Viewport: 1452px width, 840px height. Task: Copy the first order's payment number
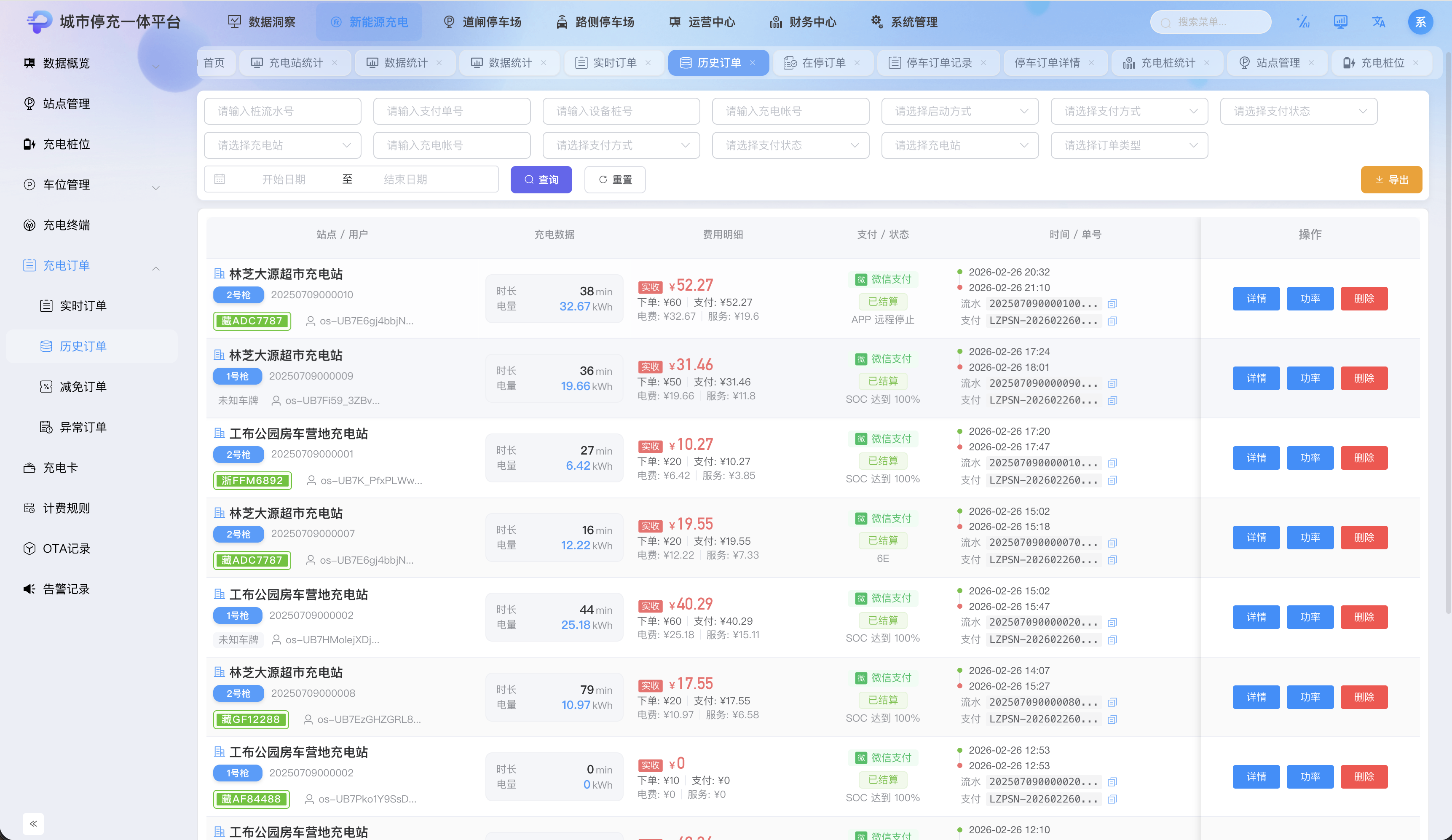(x=1113, y=321)
